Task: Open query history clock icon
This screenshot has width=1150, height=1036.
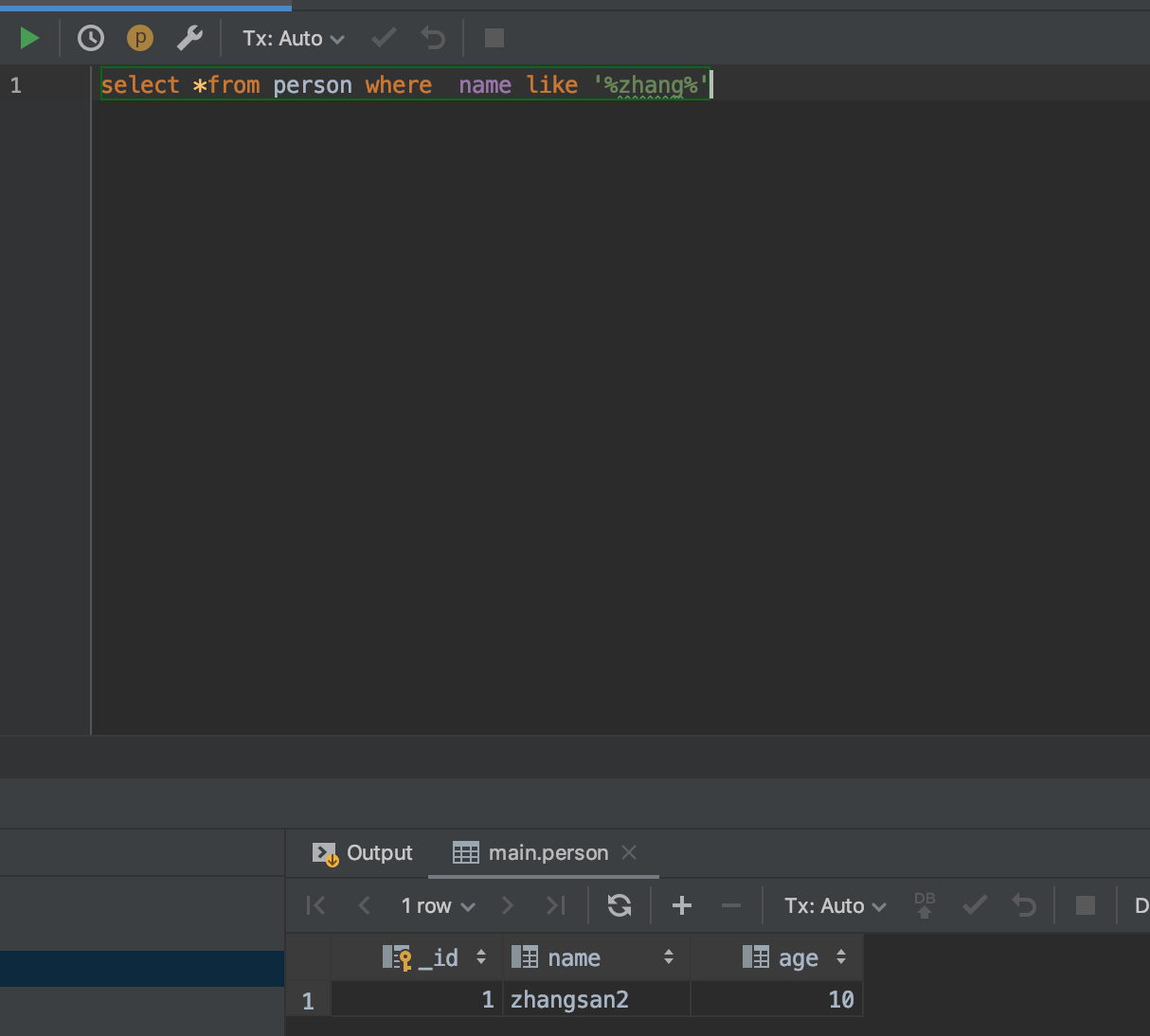Action: click(91, 38)
